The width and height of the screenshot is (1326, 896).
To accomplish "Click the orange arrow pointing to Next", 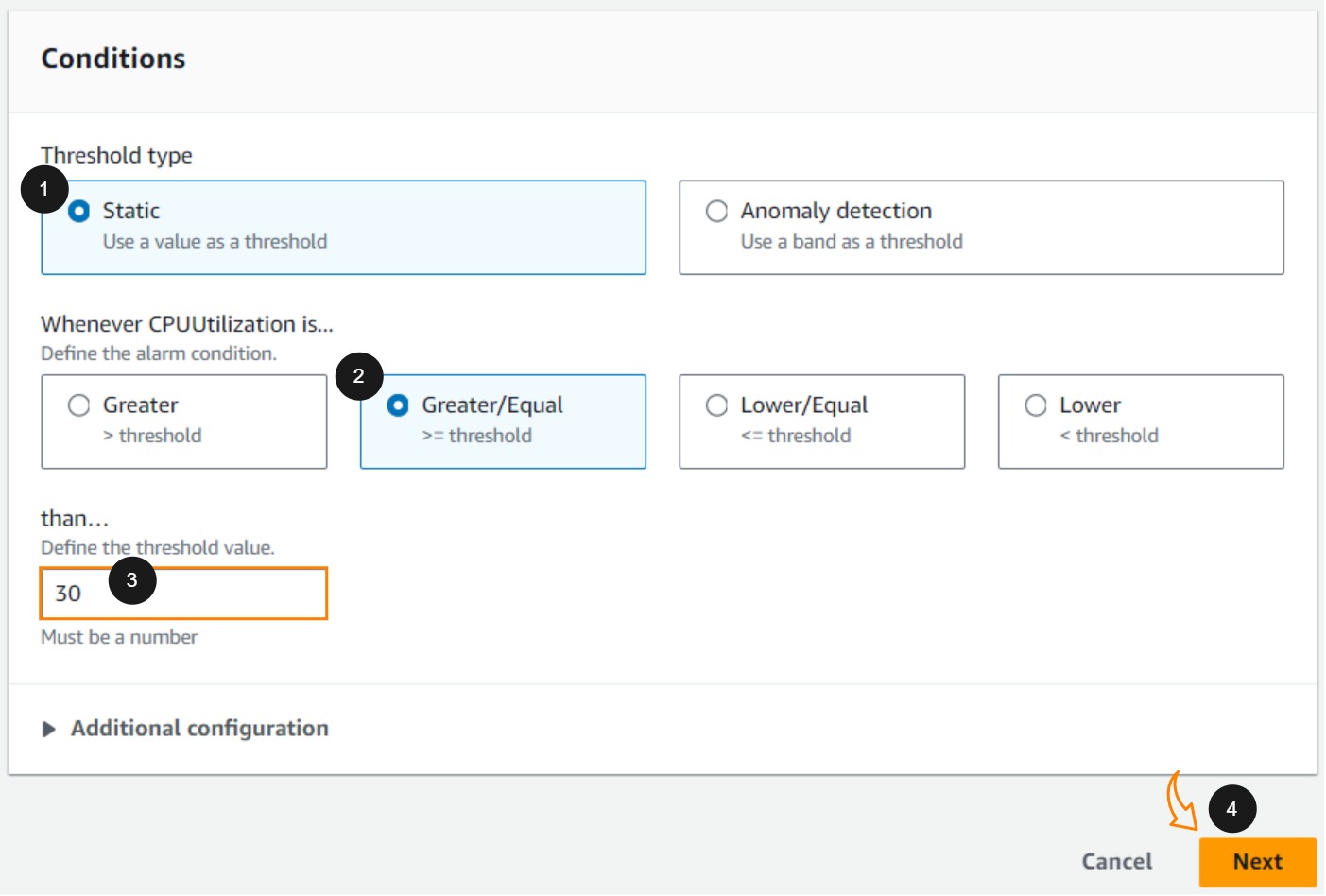I will (1180, 803).
